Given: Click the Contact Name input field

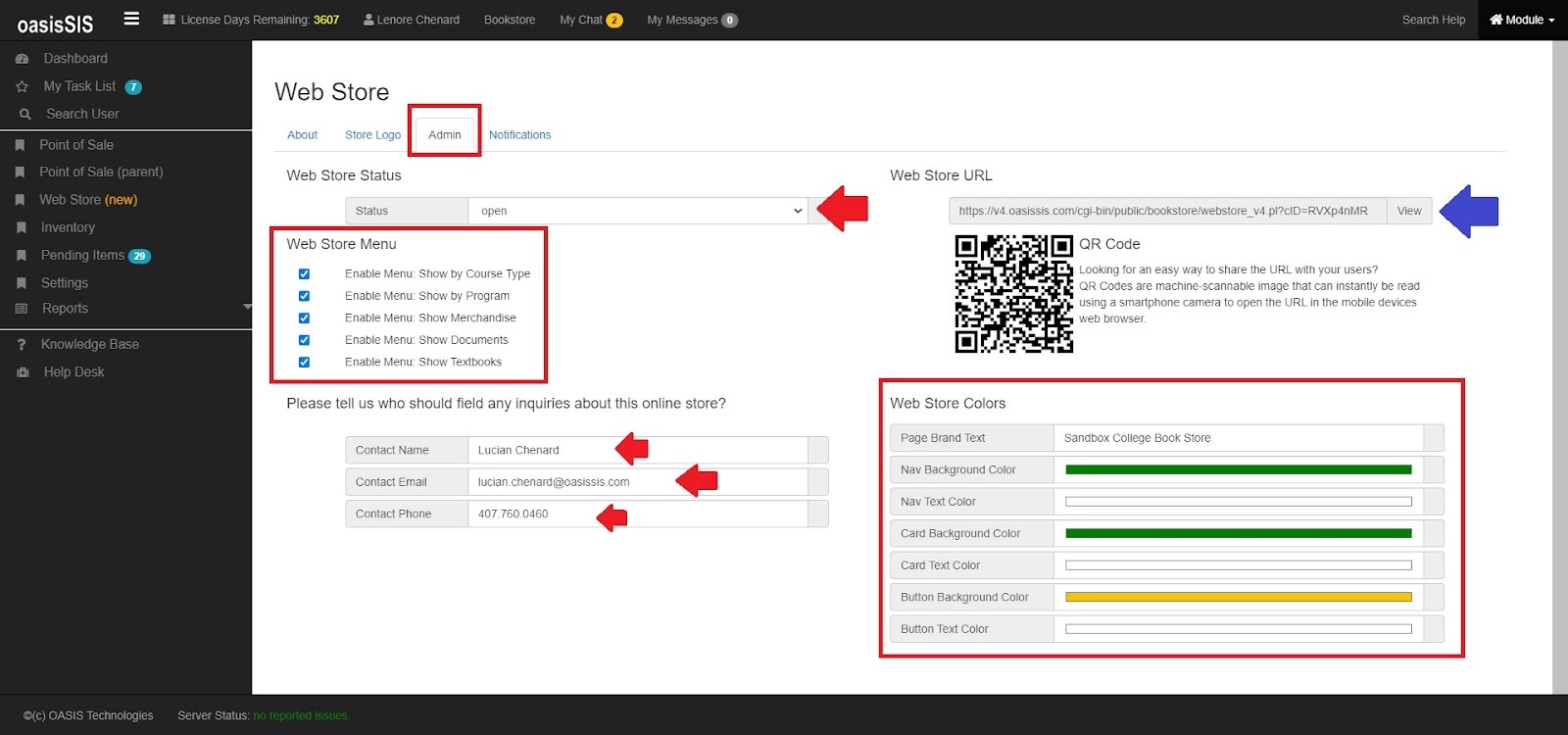Looking at the screenshot, I should [638, 450].
